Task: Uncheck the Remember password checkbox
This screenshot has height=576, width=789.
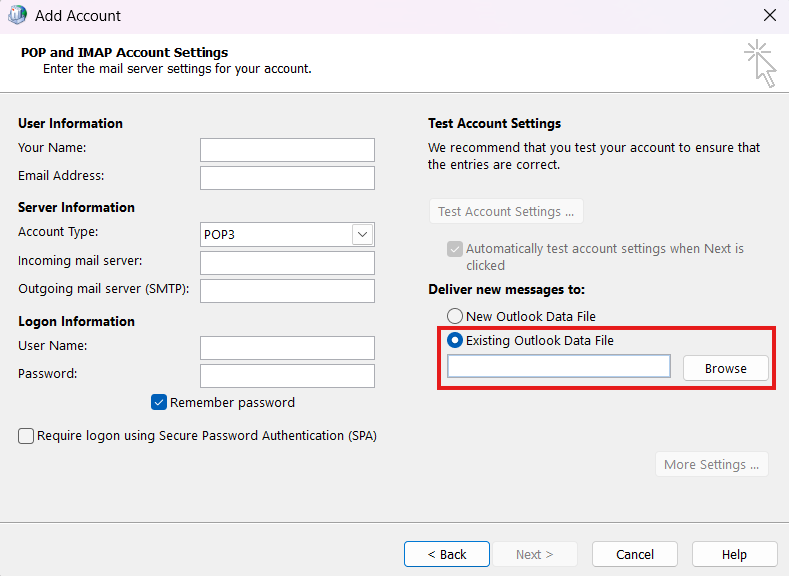Action: [x=159, y=402]
